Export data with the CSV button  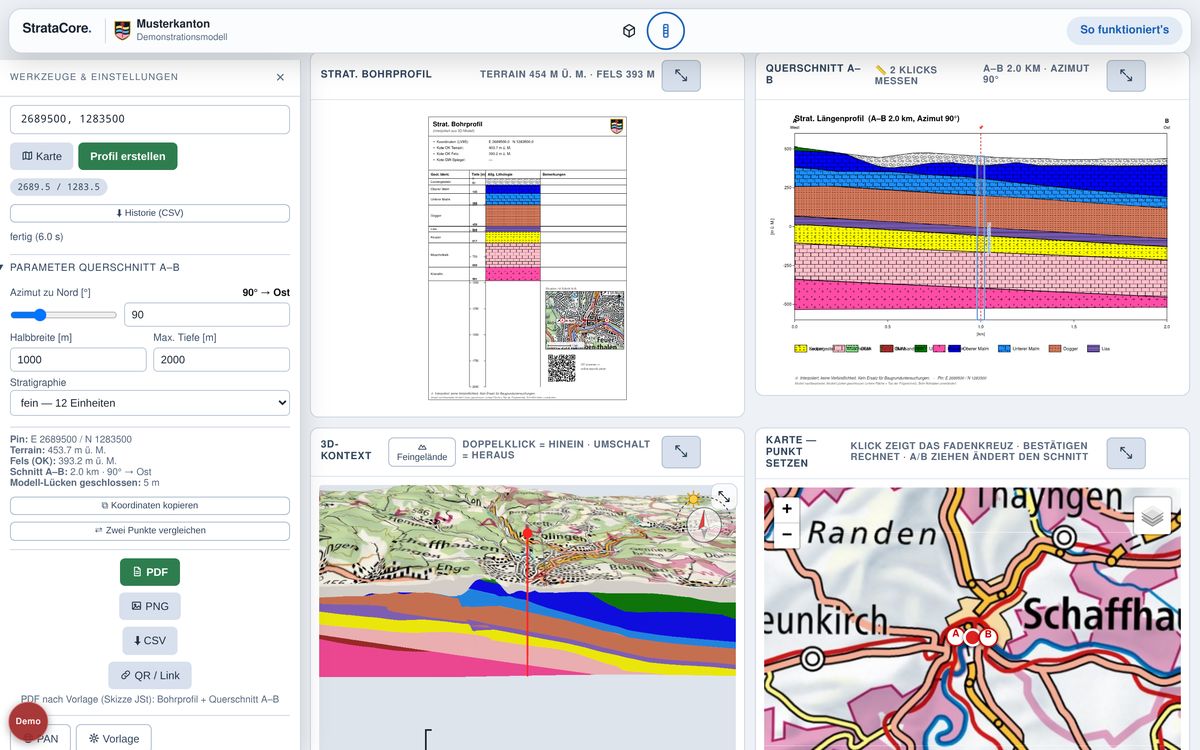pyautogui.click(x=150, y=641)
